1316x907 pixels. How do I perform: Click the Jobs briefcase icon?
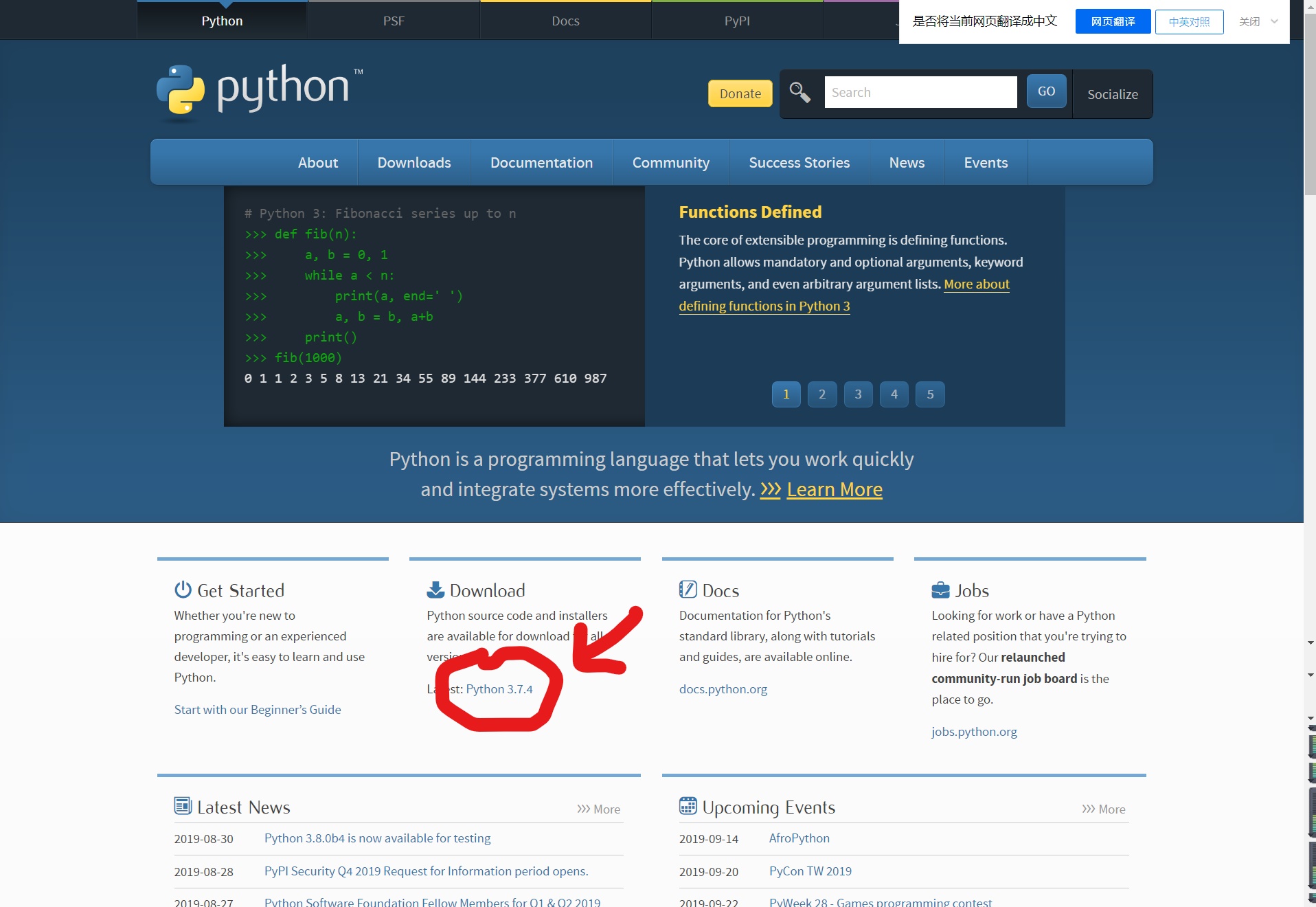coord(940,590)
